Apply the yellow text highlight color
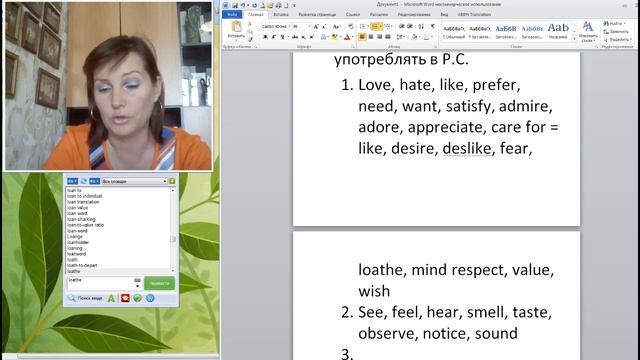The height and width of the screenshot is (360, 640). (x=335, y=37)
